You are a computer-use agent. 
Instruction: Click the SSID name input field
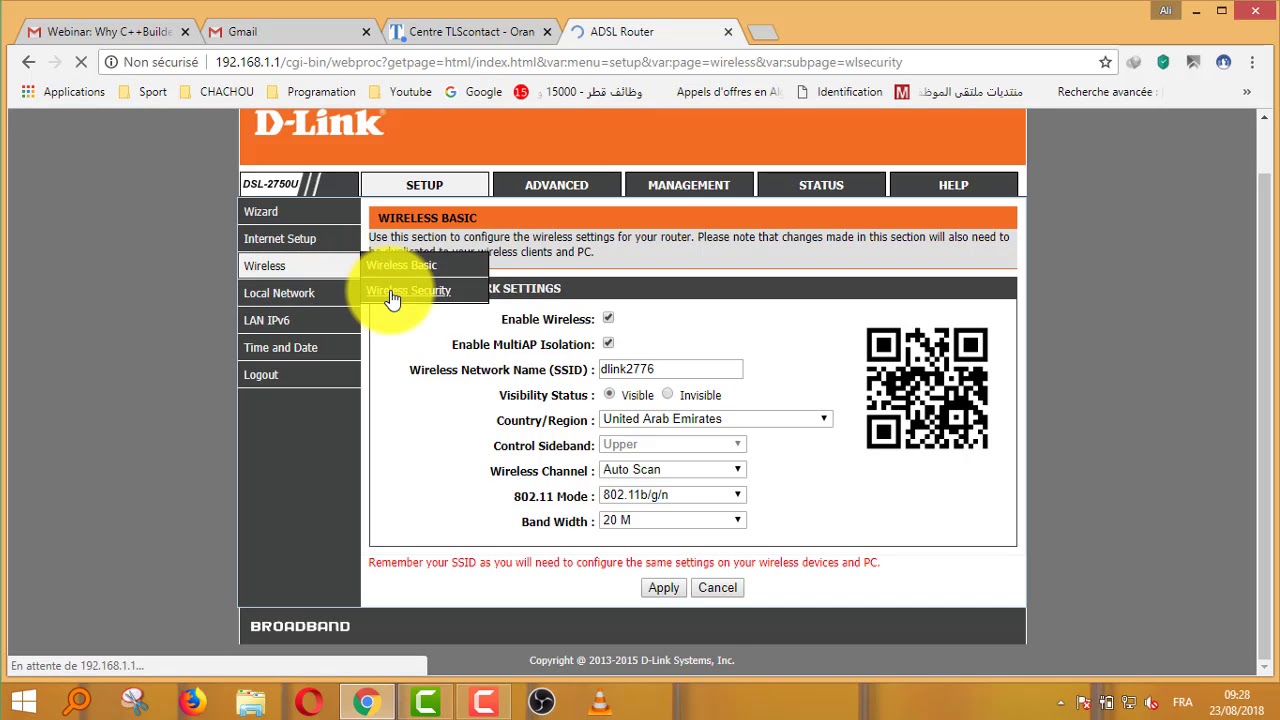tap(670, 370)
